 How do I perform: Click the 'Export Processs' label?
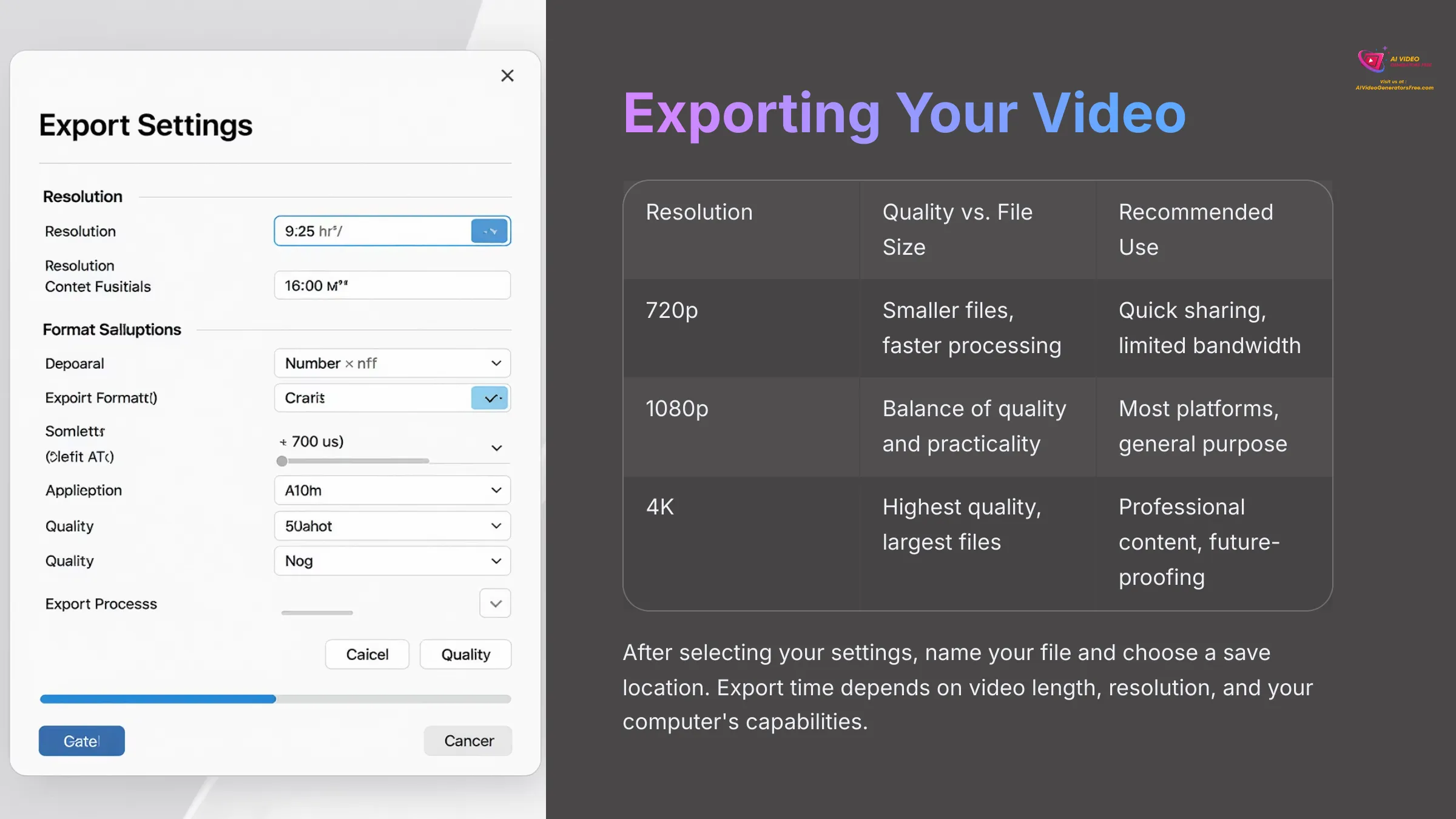(x=101, y=604)
